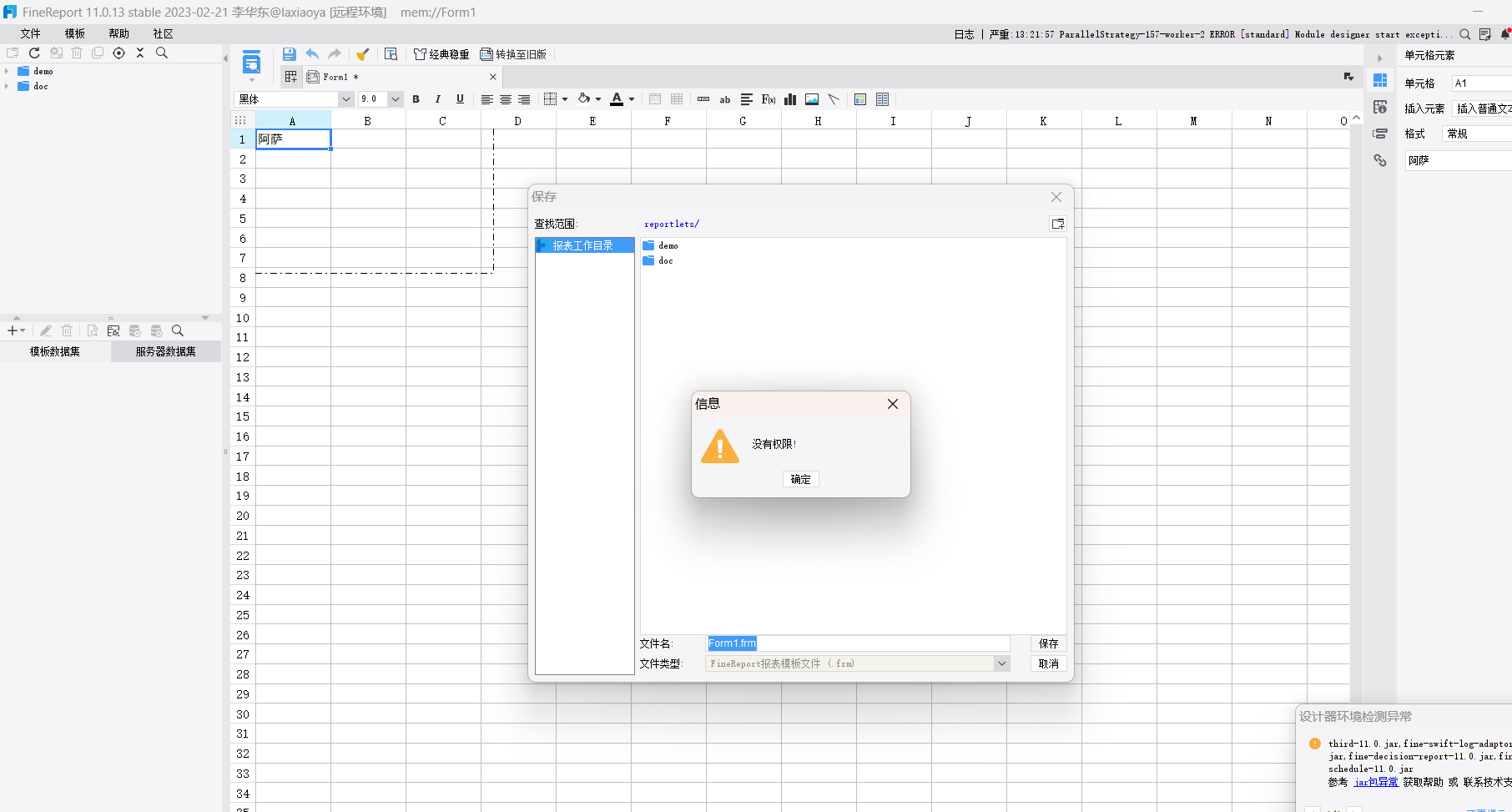Open the 文件类型 dropdown in save dialog

click(x=1001, y=663)
